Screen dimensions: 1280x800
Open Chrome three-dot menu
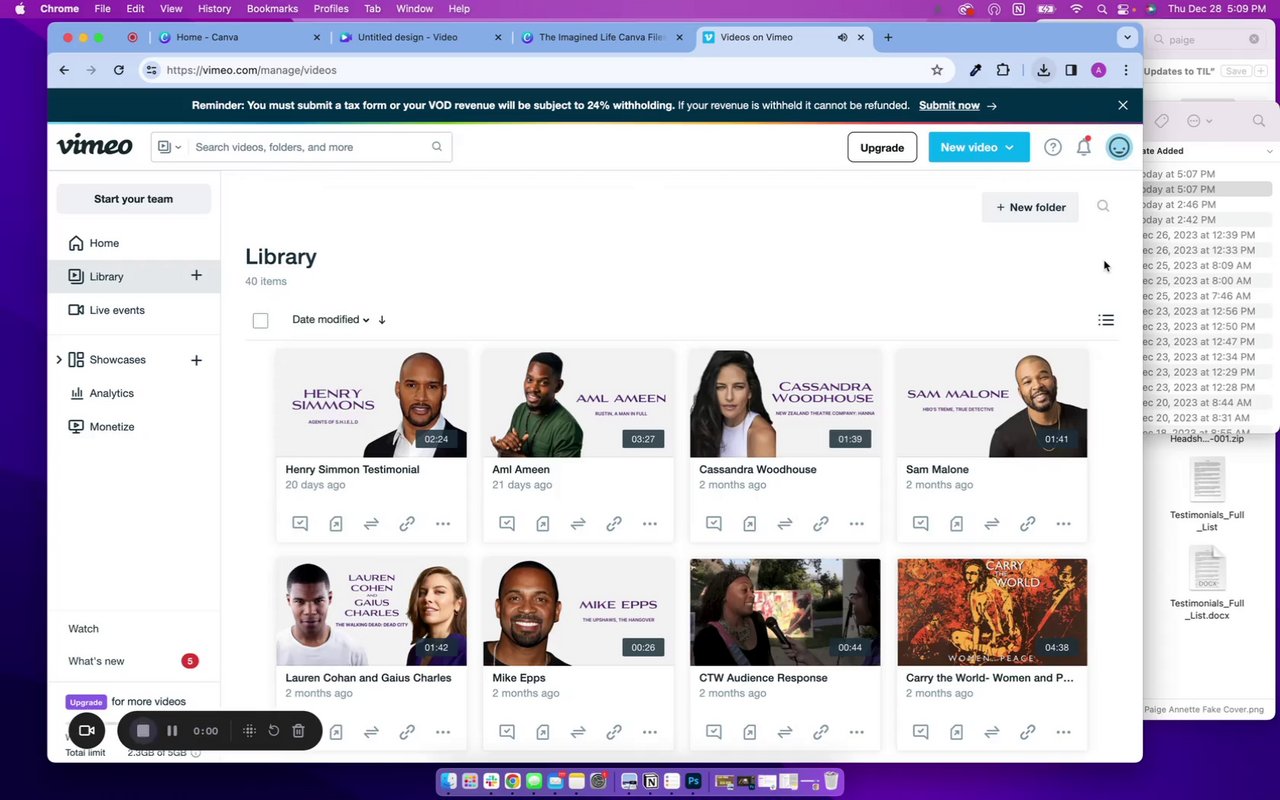[x=1126, y=70]
